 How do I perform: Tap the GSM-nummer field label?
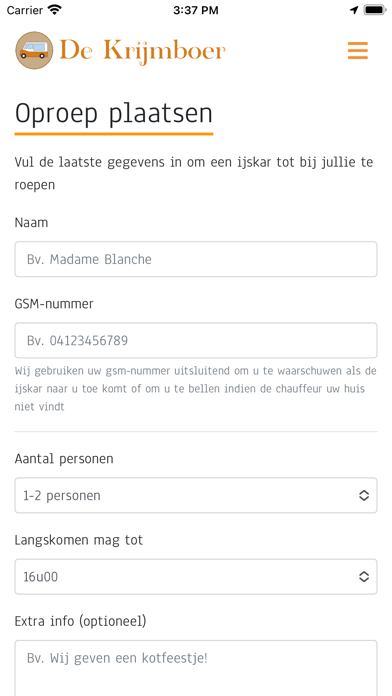click(x=54, y=304)
